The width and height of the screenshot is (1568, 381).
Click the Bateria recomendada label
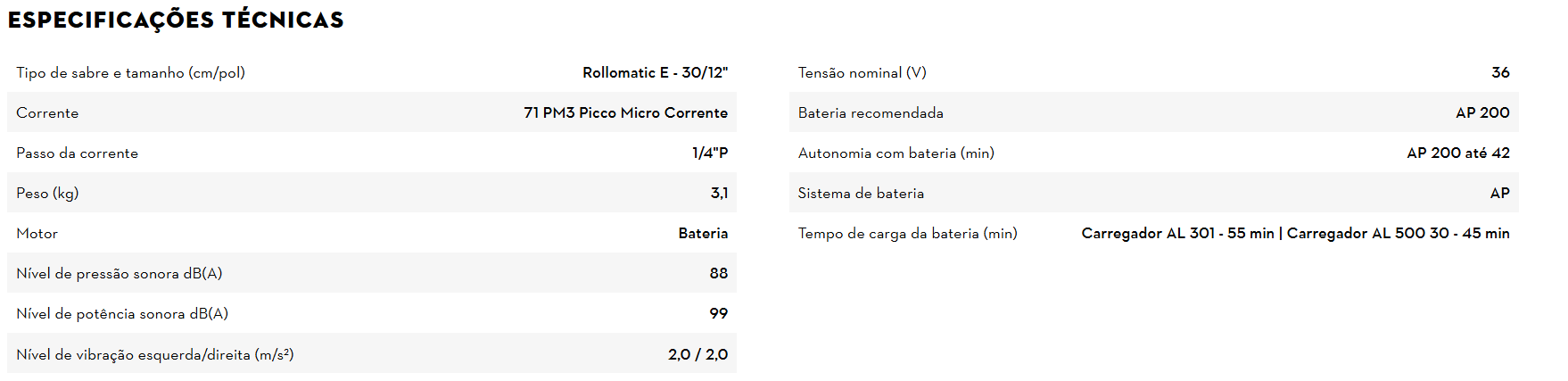tap(870, 112)
